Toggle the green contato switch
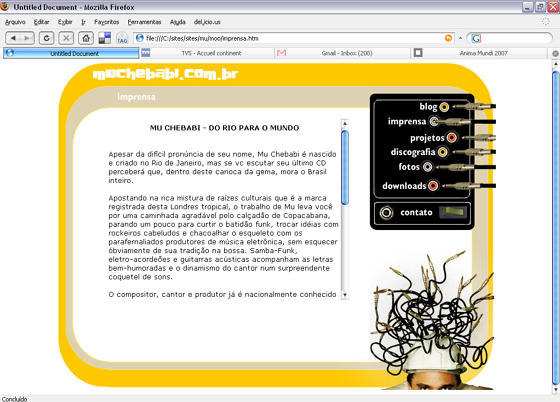Viewport: 560px width, 402px height. coord(452,212)
